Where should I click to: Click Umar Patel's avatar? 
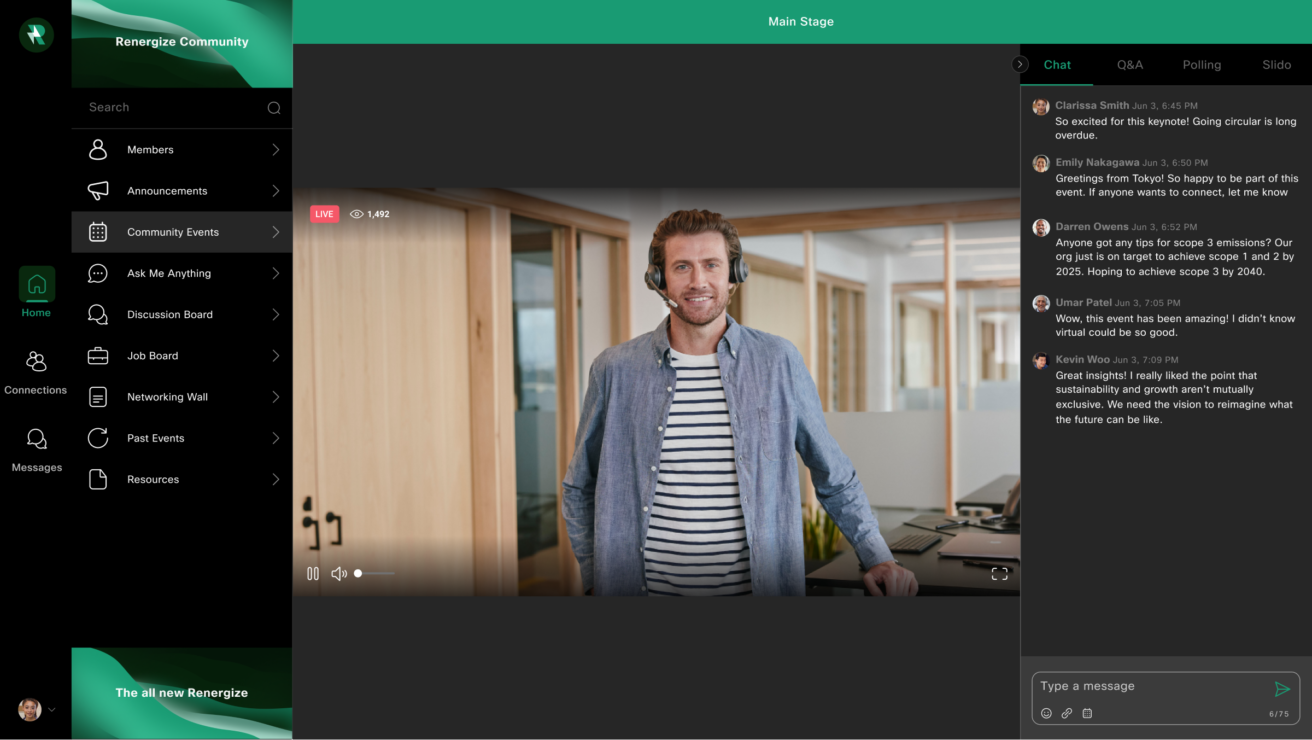(1041, 304)
